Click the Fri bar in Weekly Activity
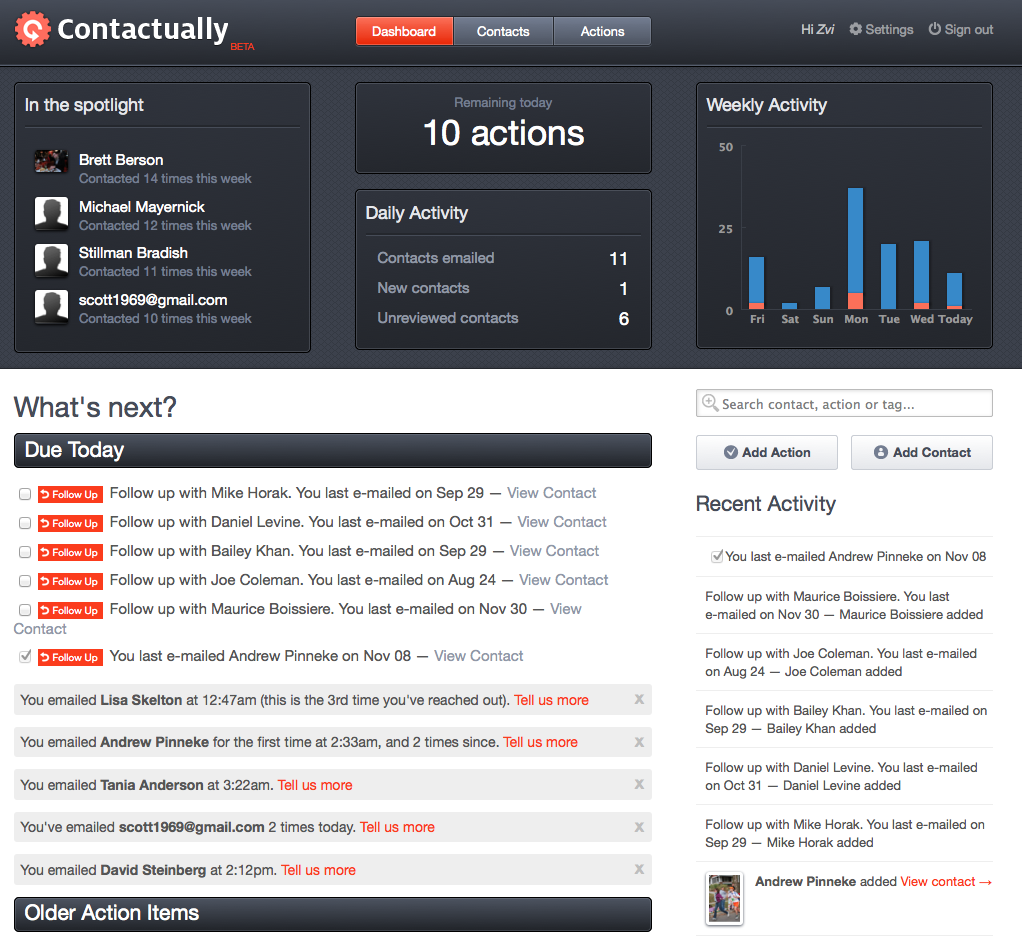 coord(756,283)
